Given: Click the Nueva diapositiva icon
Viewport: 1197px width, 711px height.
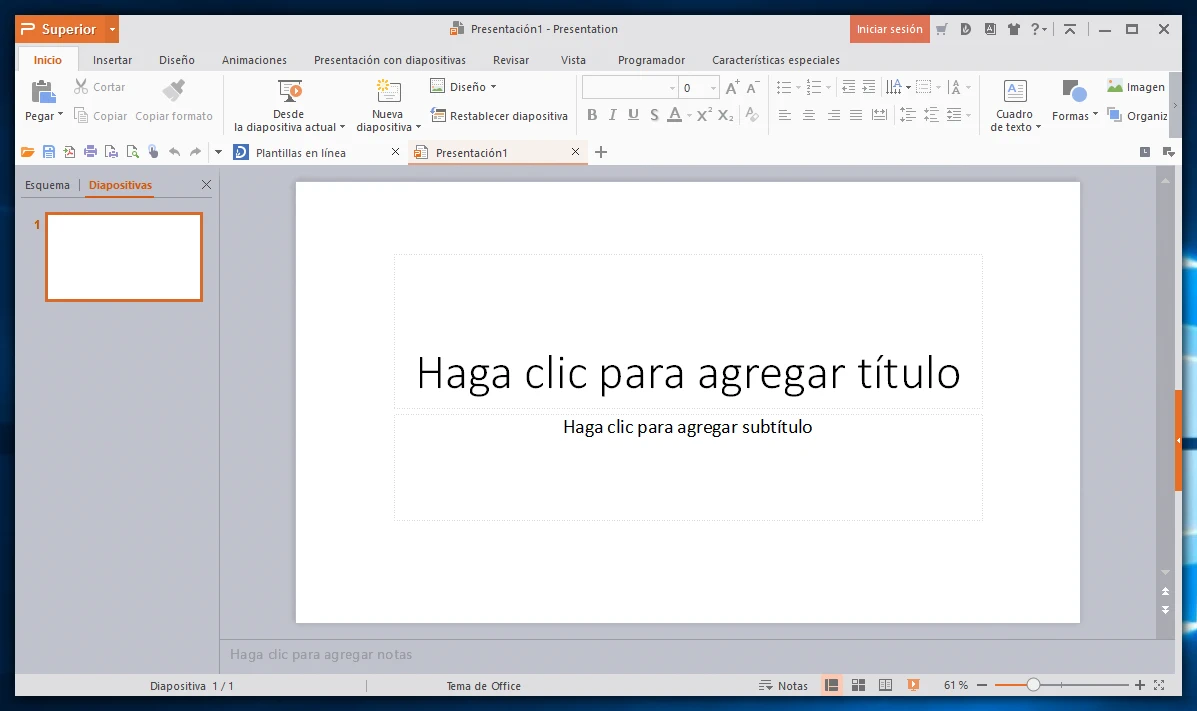Looking at the screenshot, I should (388, 92).
